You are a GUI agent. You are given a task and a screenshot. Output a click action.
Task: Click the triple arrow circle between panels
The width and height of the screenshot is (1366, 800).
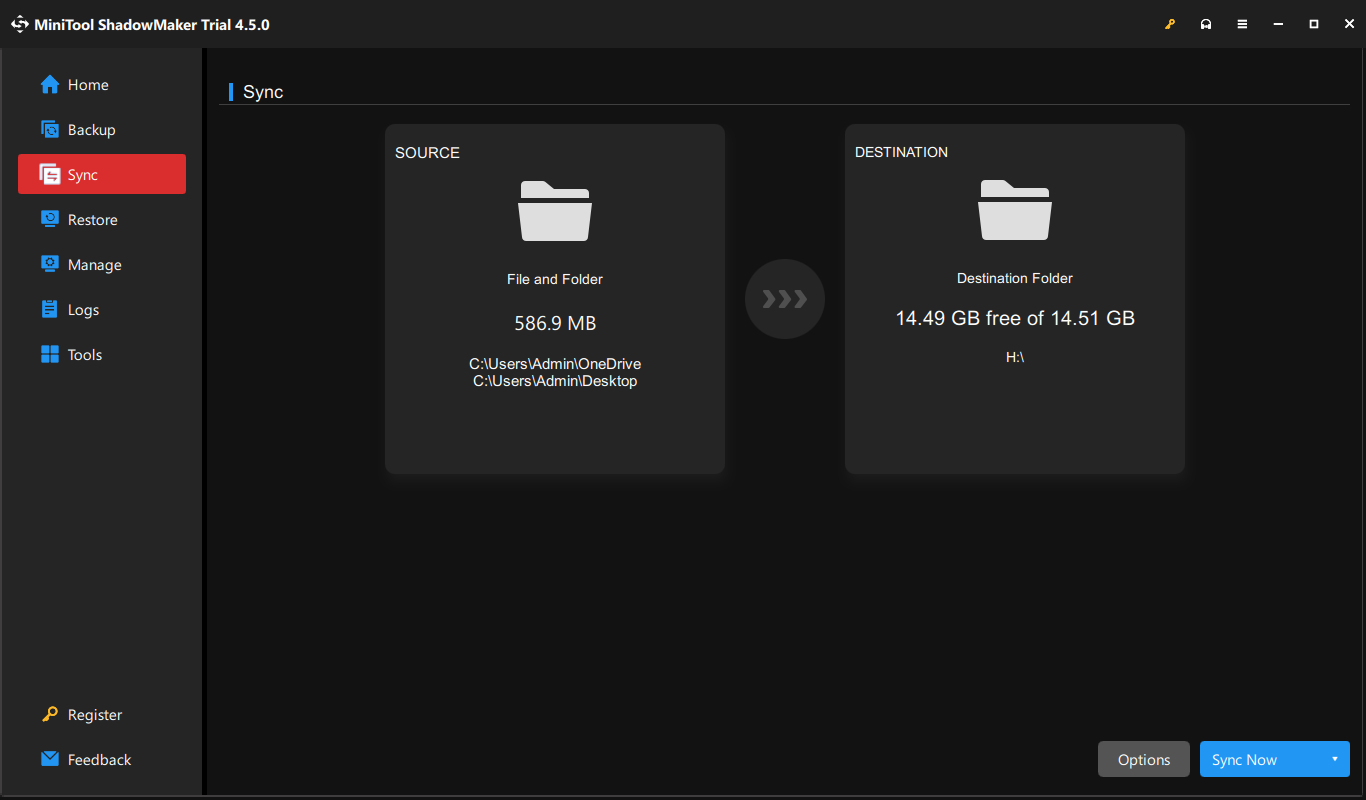coord(785,299)
